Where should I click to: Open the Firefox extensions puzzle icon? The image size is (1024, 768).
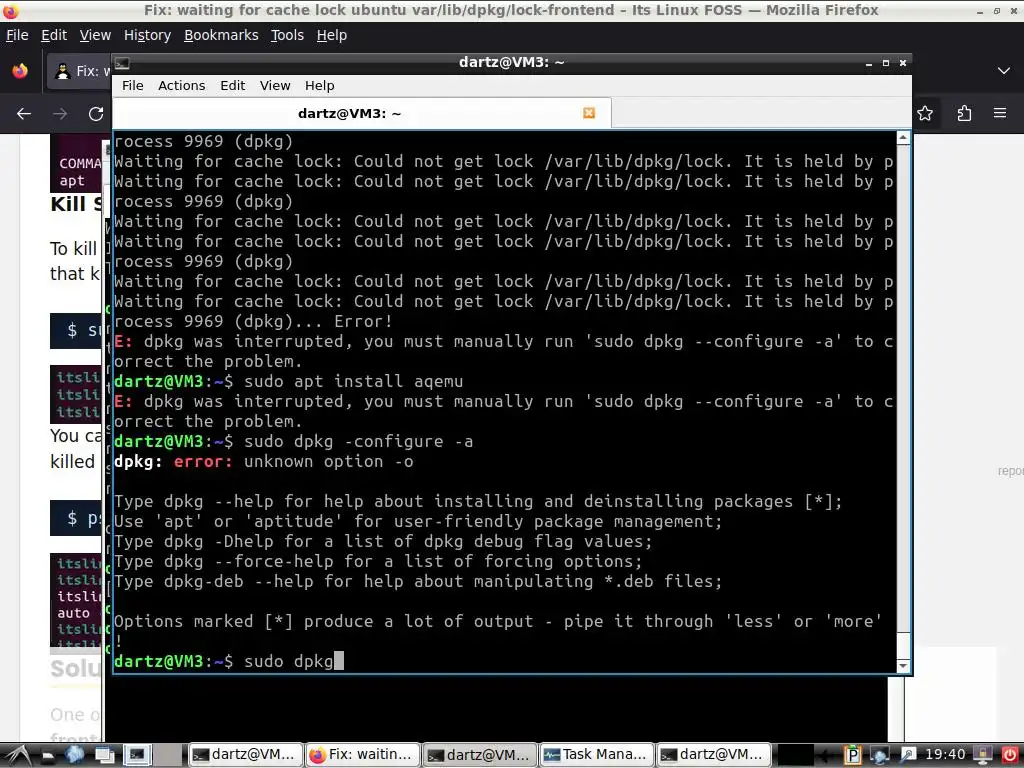(964, 114)
